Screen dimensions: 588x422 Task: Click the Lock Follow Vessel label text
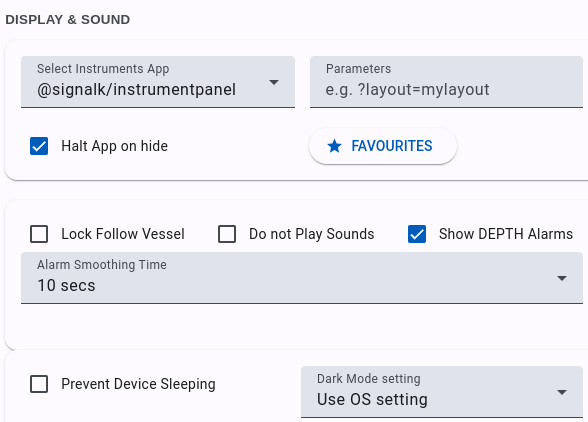pos(123,234)
